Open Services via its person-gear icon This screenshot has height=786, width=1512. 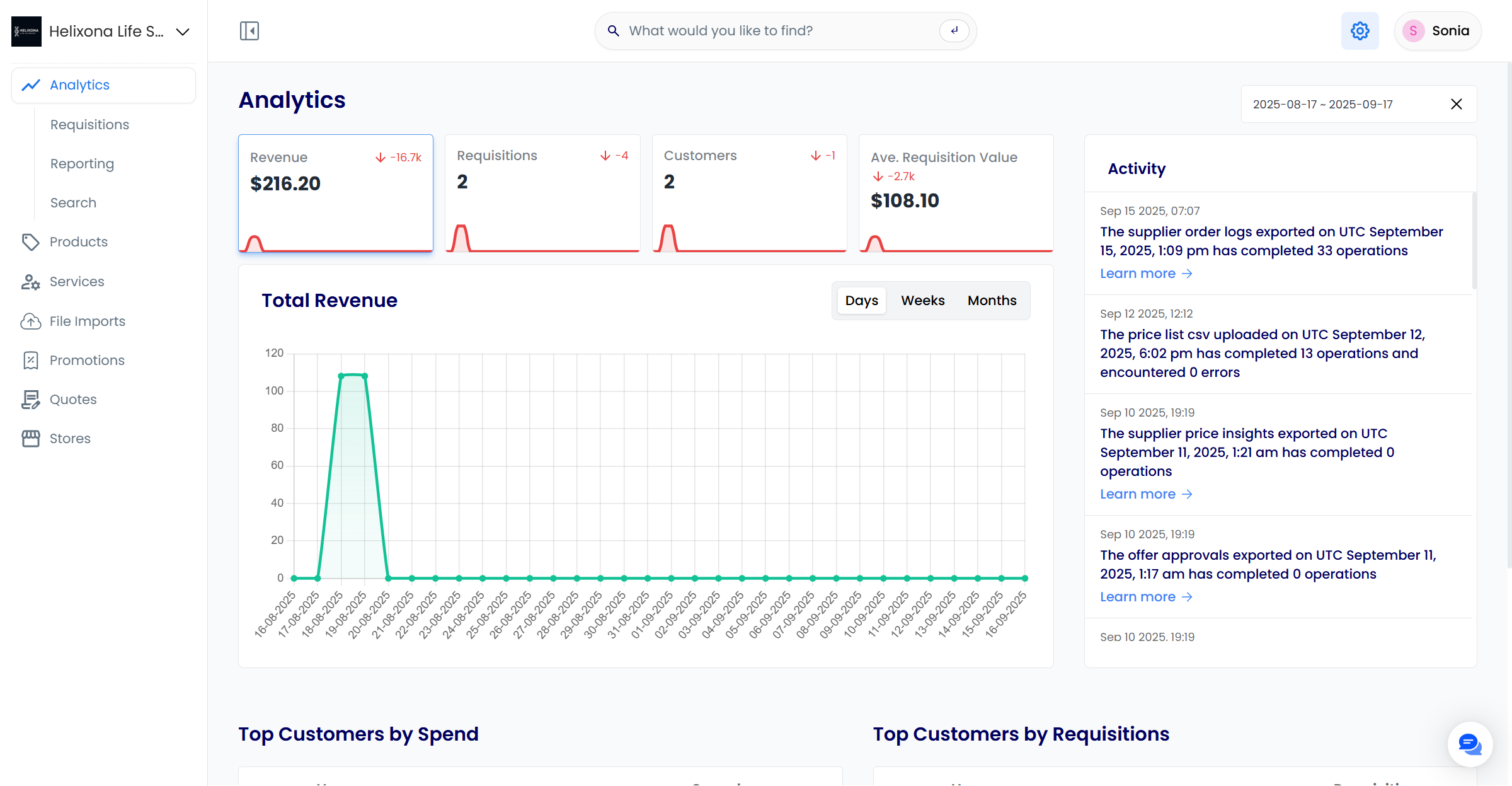point(30,282)
